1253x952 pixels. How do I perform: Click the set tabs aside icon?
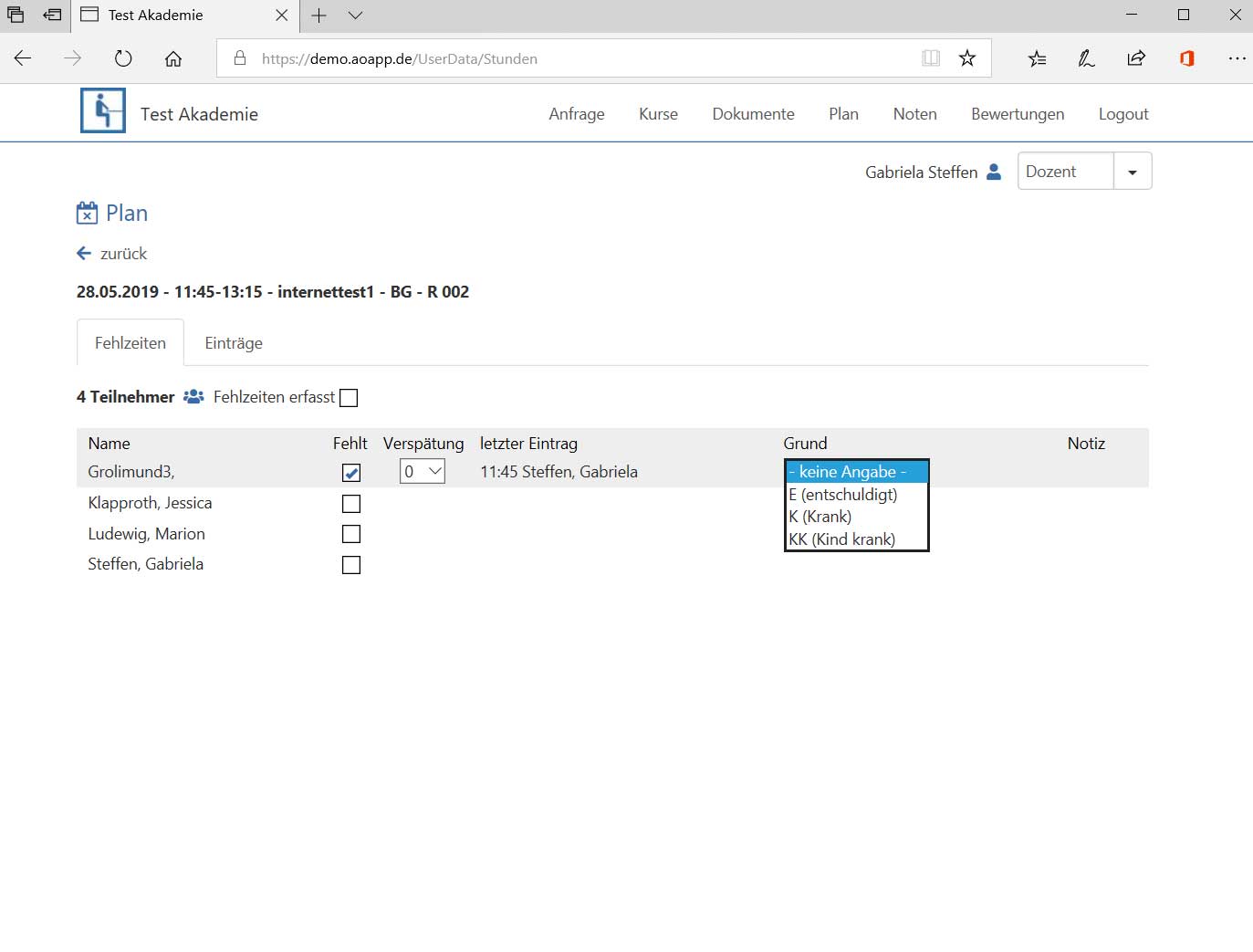[53, 16]
